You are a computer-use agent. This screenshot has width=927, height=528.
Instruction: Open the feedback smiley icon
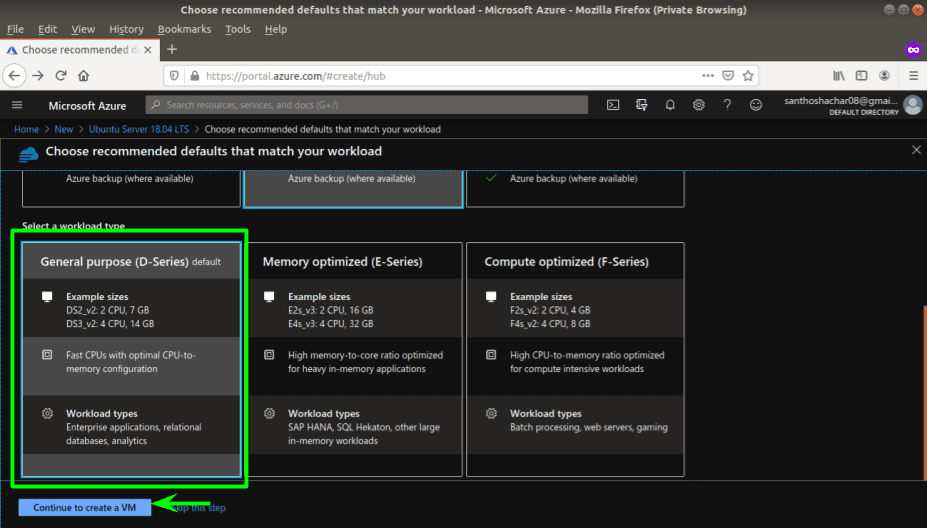coord(756,105)
